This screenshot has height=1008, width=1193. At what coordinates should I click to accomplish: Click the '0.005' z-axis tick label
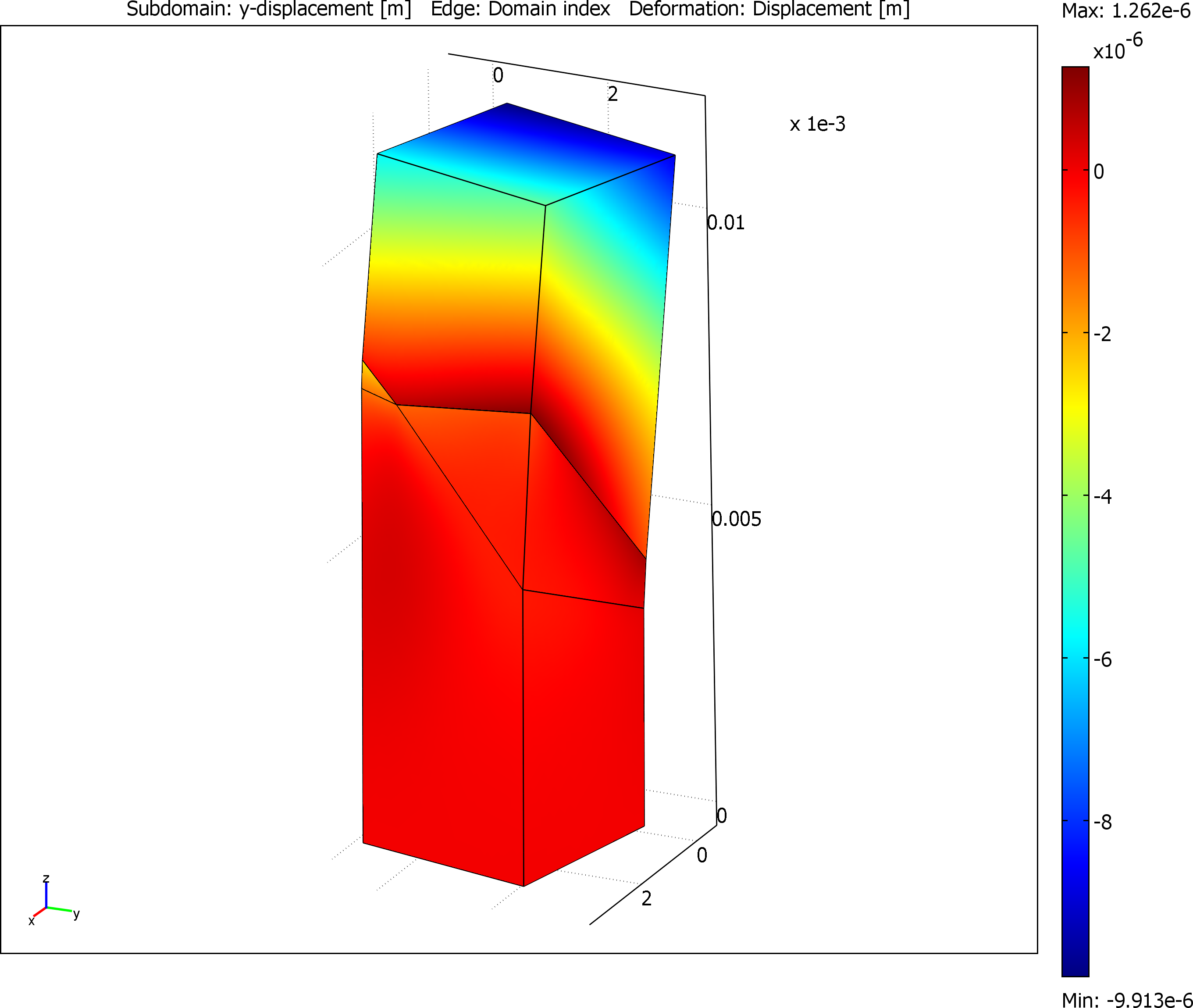coord(737,519)
